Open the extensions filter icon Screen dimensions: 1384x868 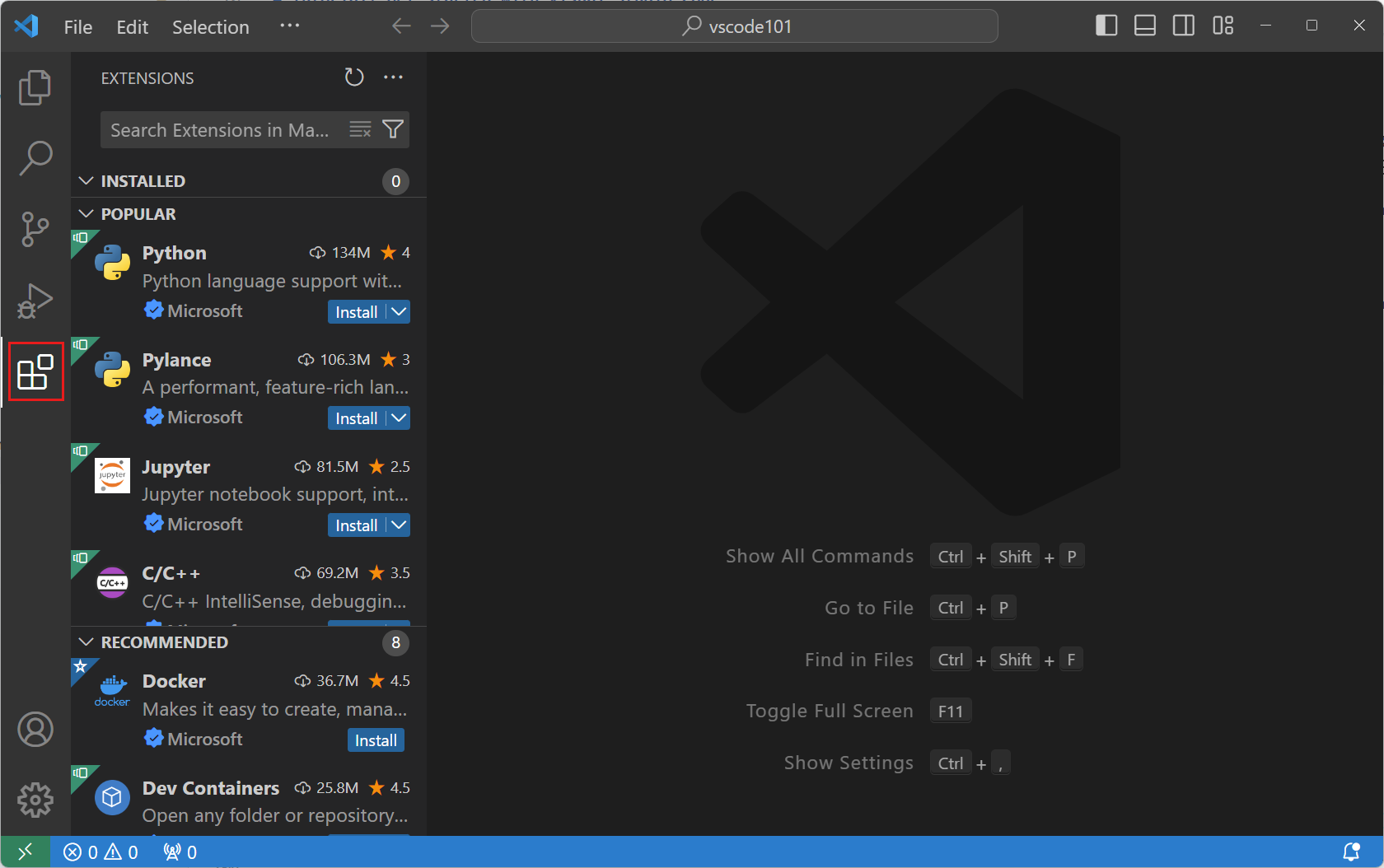pyautogui.click(x=393, y=129)
